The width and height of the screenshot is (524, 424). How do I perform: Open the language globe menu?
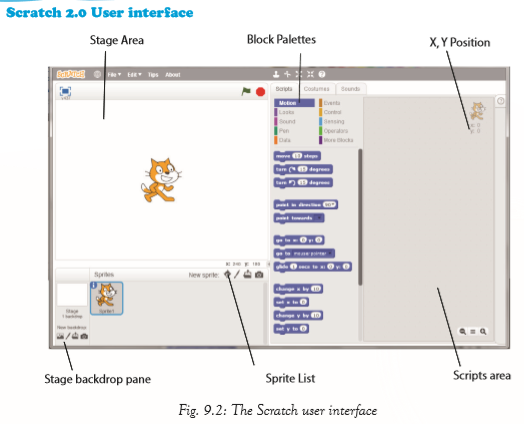97,74
